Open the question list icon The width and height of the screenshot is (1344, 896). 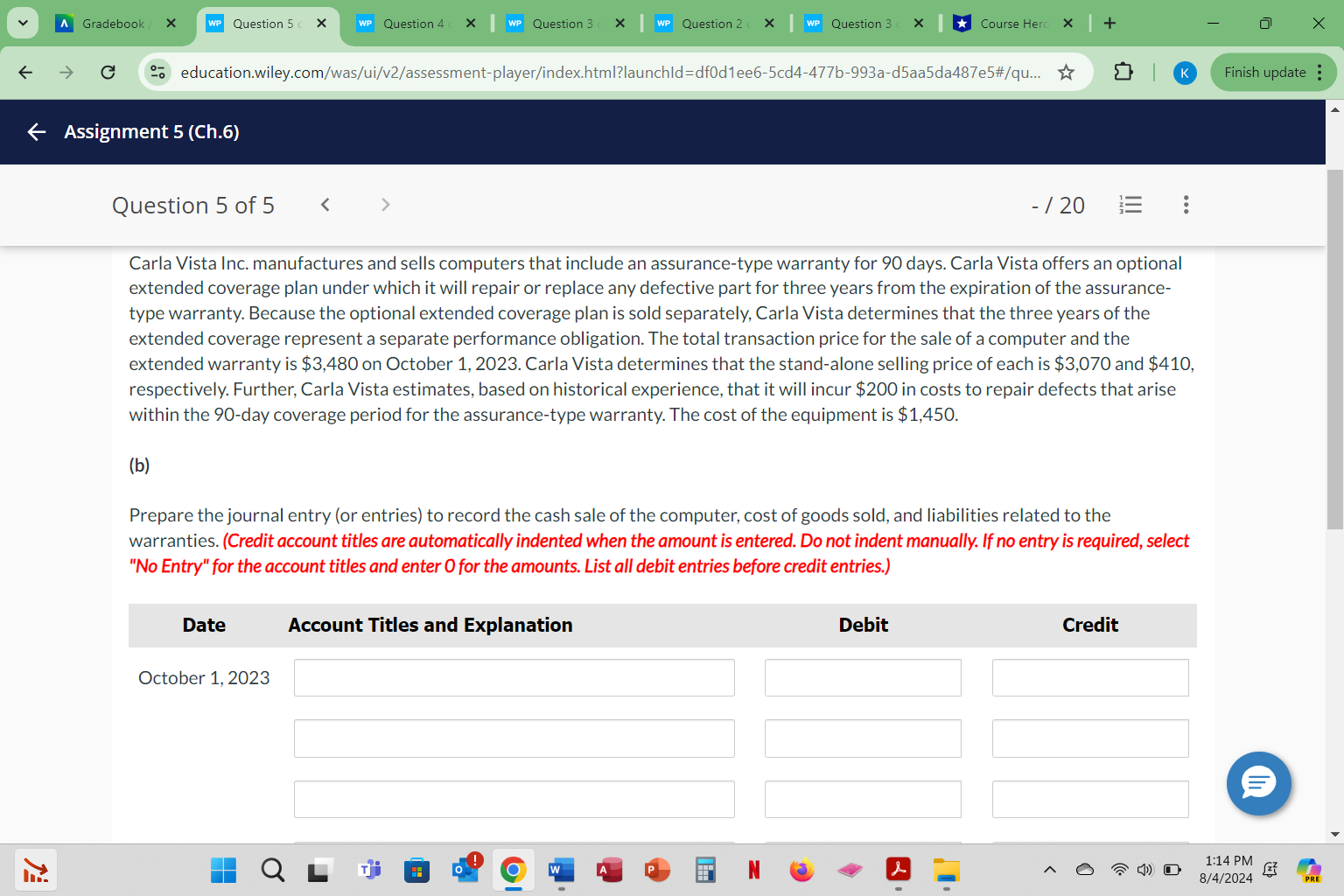[1130, 204]
